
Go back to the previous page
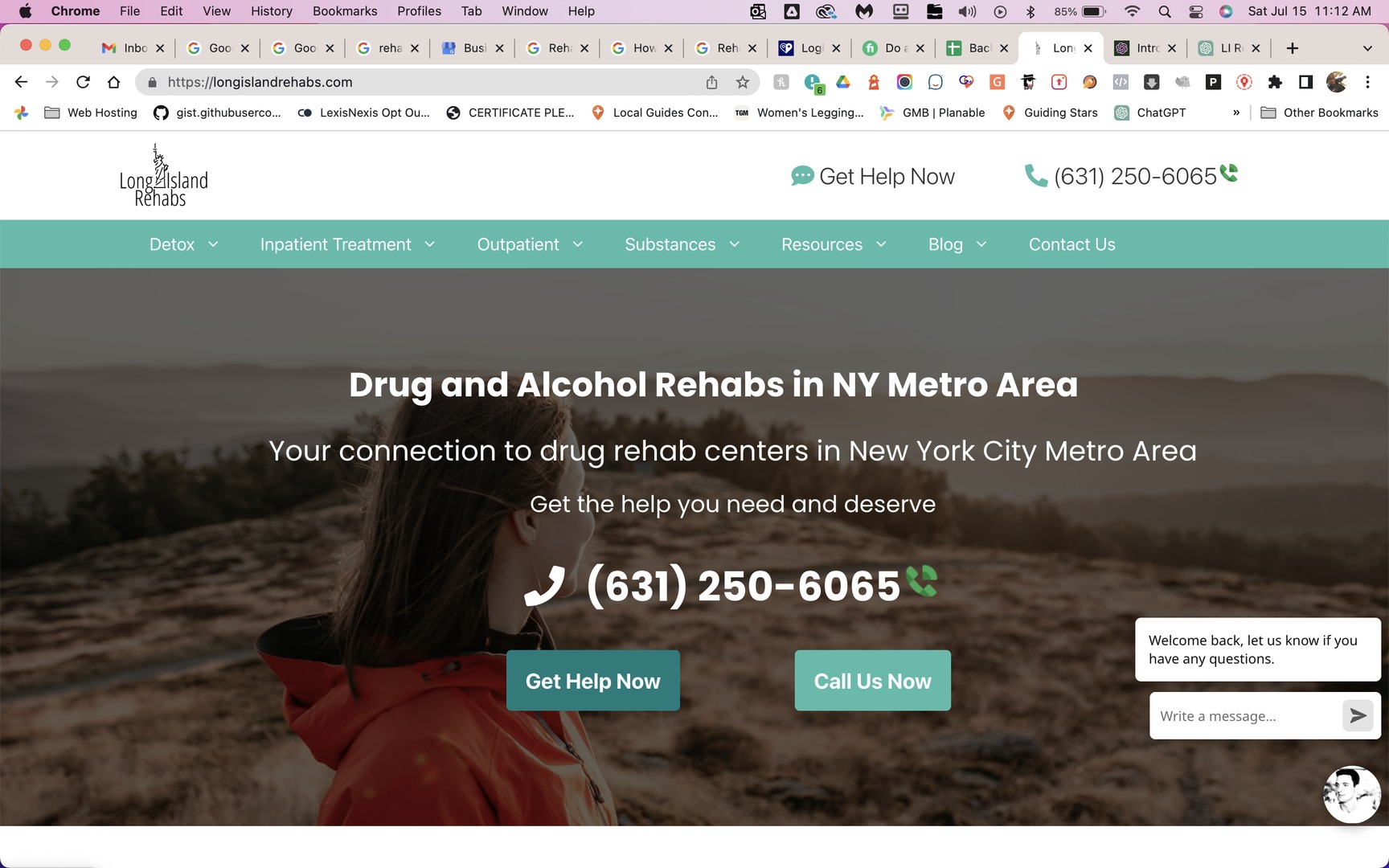(22, 82)
